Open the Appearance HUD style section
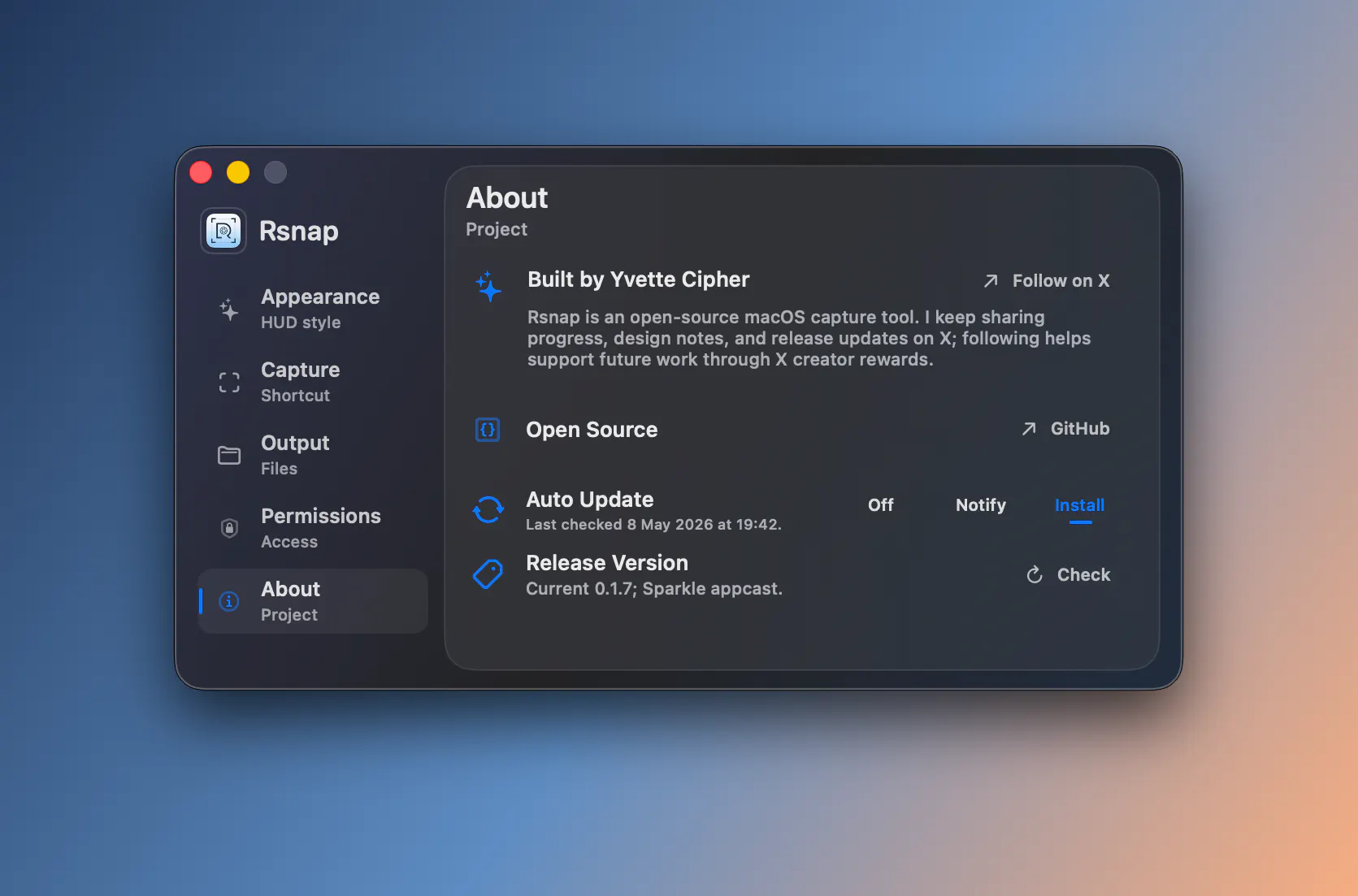The width and height of the screenshot is (1358, 896). (313, 309)
